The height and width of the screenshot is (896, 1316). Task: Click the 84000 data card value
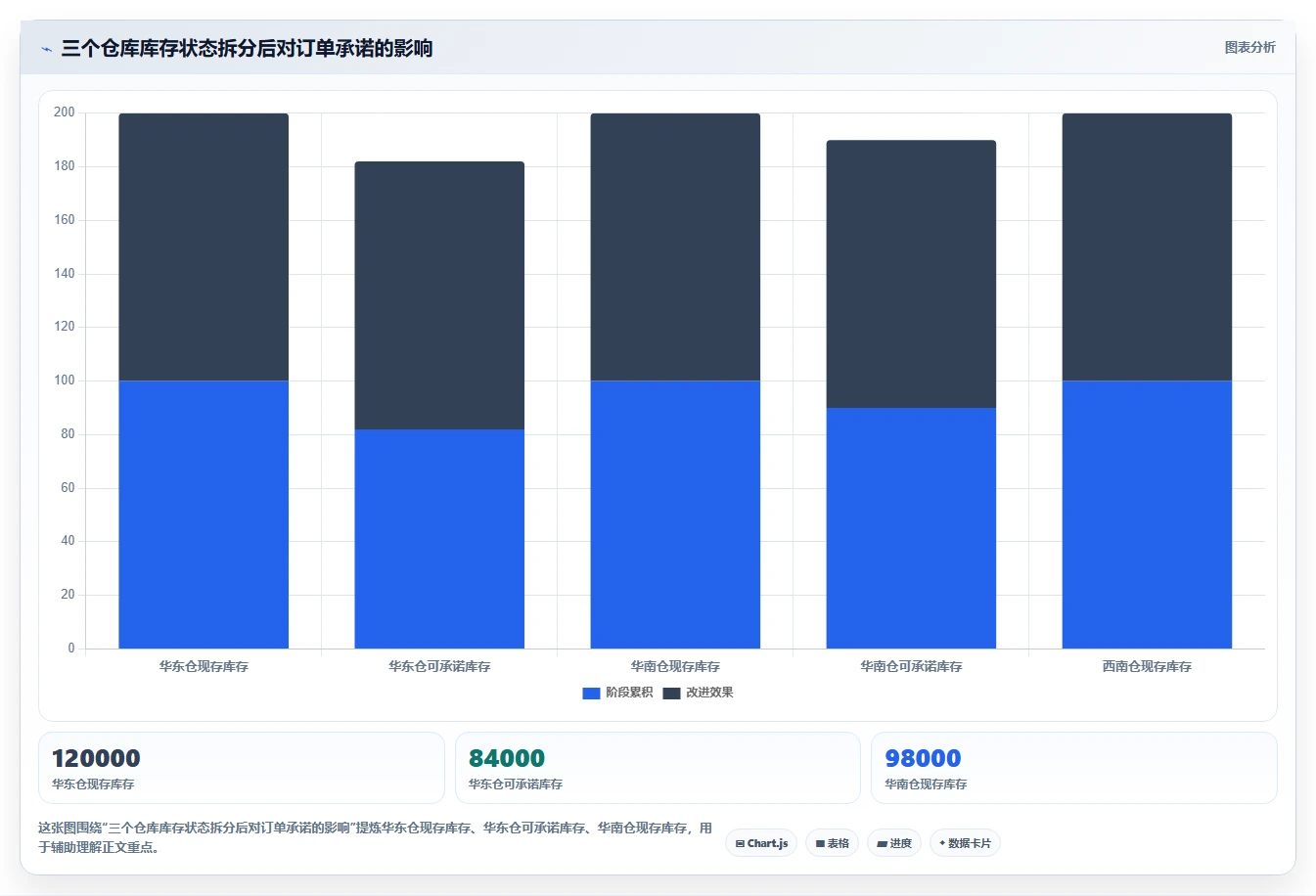tap(507, 758)
